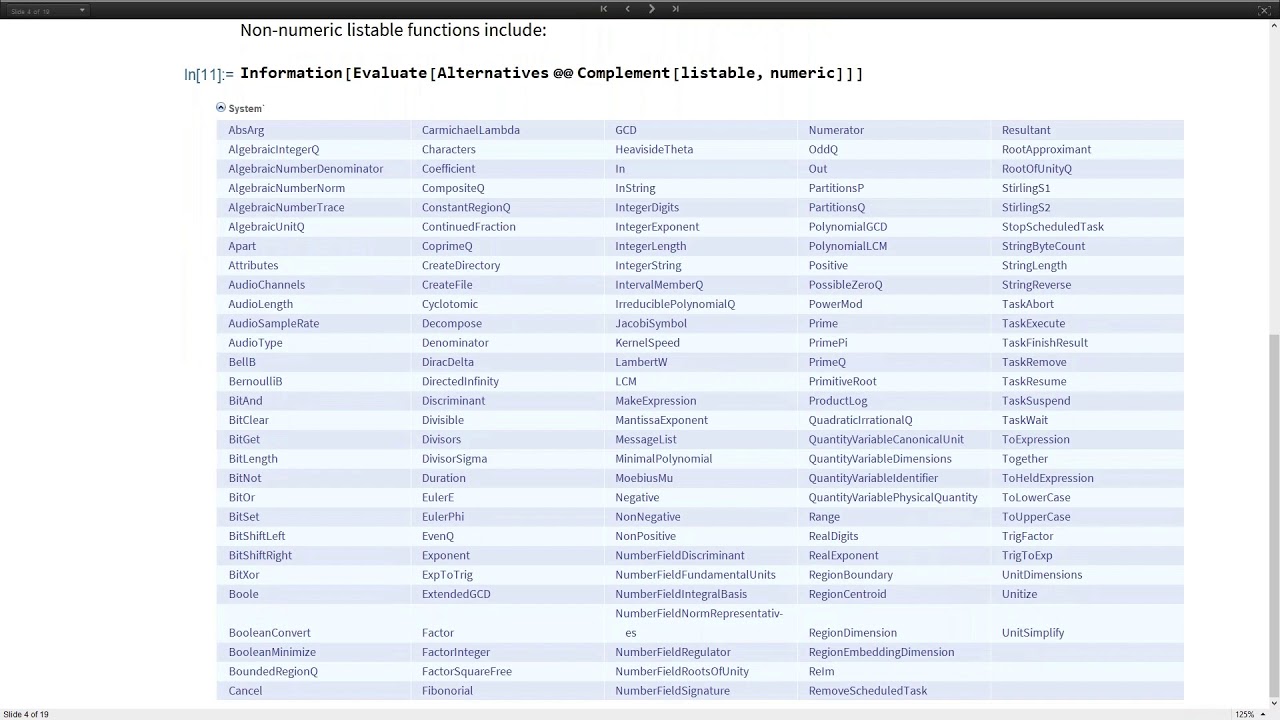Collapse the System` context group
Viewport: 1280px width, 720px height.
221,108
